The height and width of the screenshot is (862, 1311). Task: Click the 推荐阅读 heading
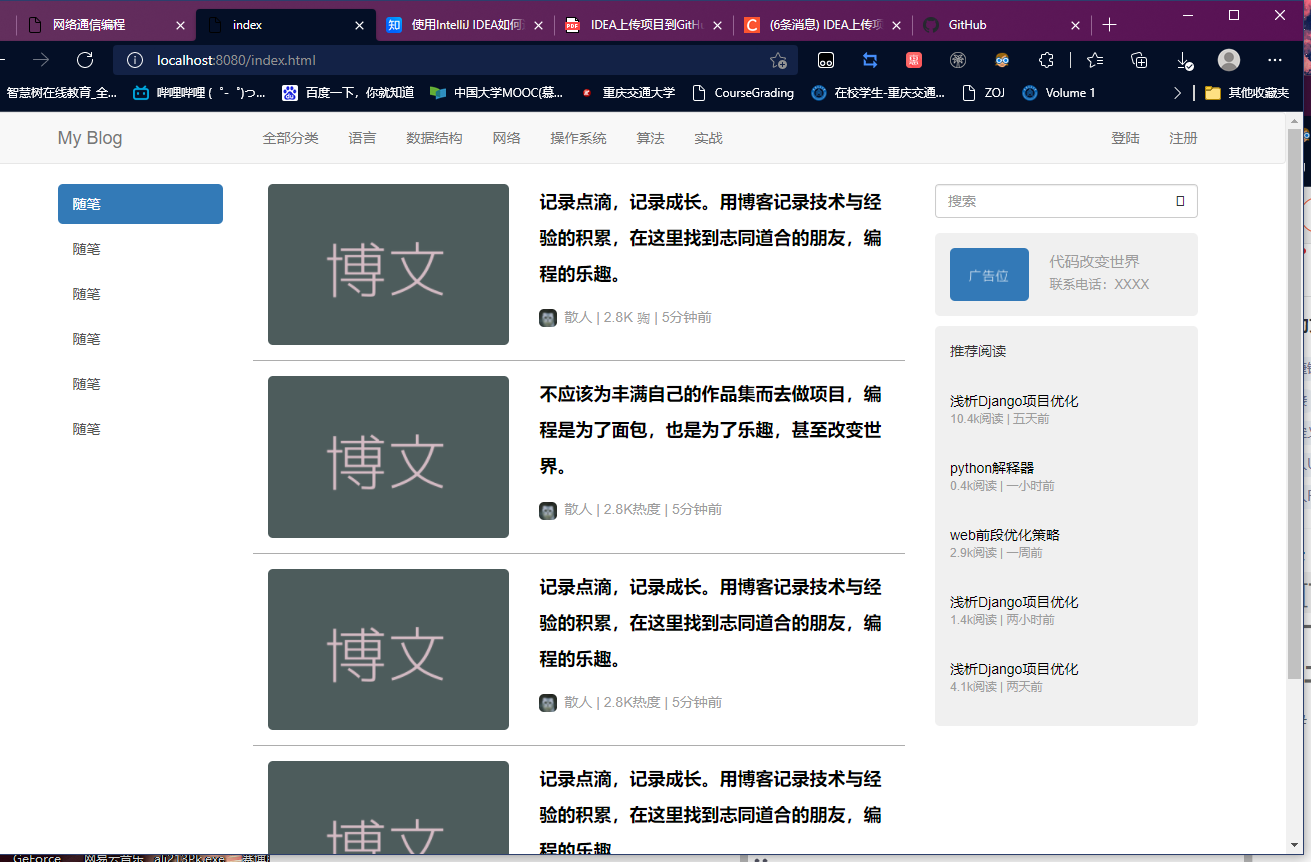click(x=978, y=351)
